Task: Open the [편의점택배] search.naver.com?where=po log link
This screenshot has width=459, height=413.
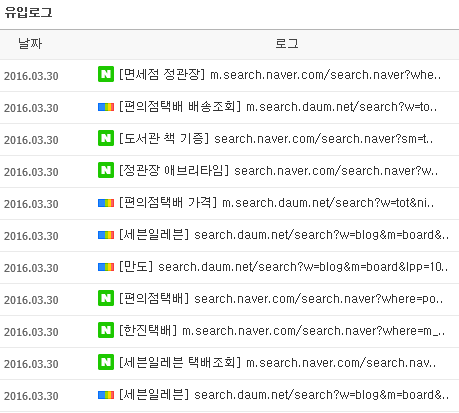Action: 281,298
